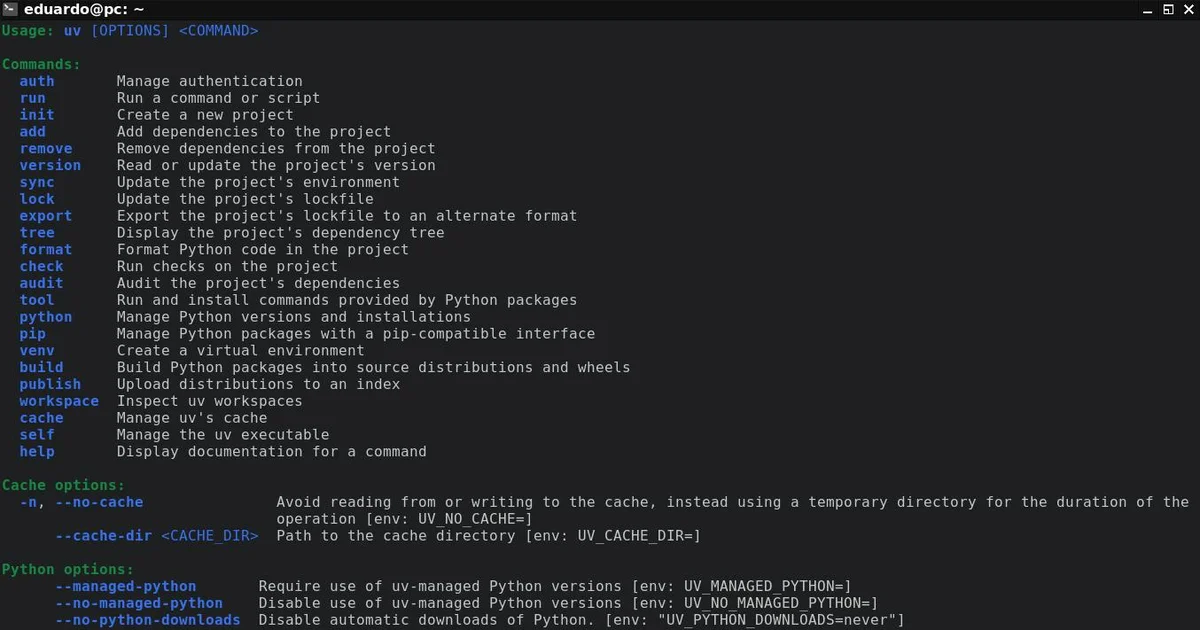Click the 'Commands:' section heading
1200x630 pixels.
click(x=41, y=65)
